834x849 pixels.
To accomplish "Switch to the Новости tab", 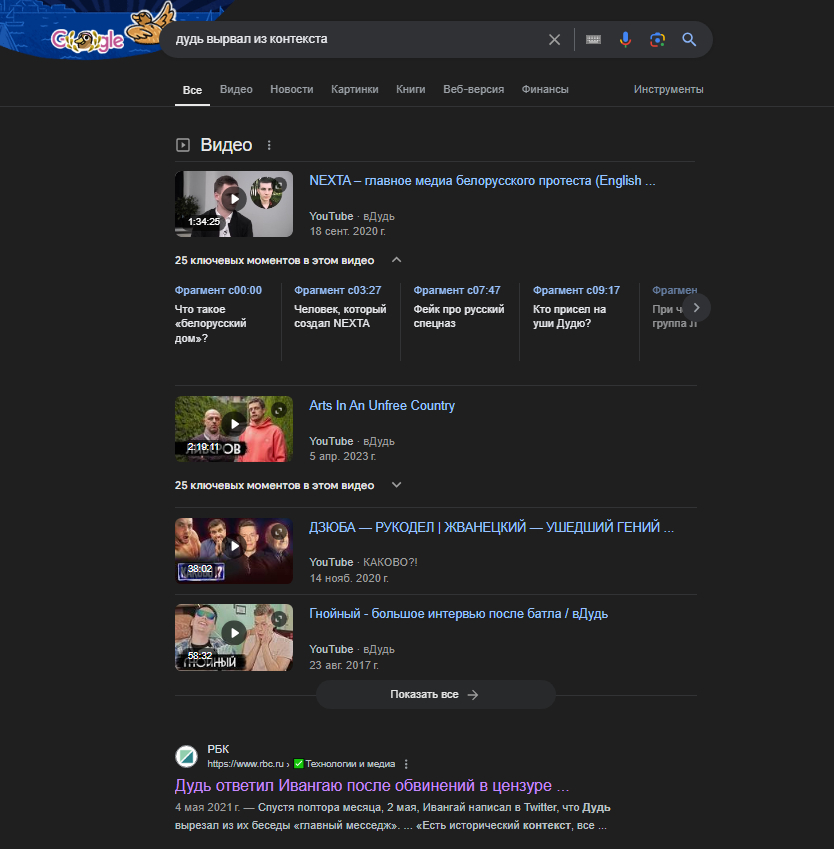I will tap(291, 89).
